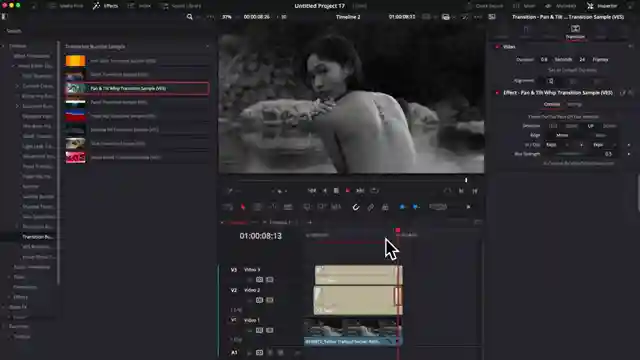
Task: Select Transition Bu... category in Toolbox tree
Action: pyautogui.click(x=38, y=237)
